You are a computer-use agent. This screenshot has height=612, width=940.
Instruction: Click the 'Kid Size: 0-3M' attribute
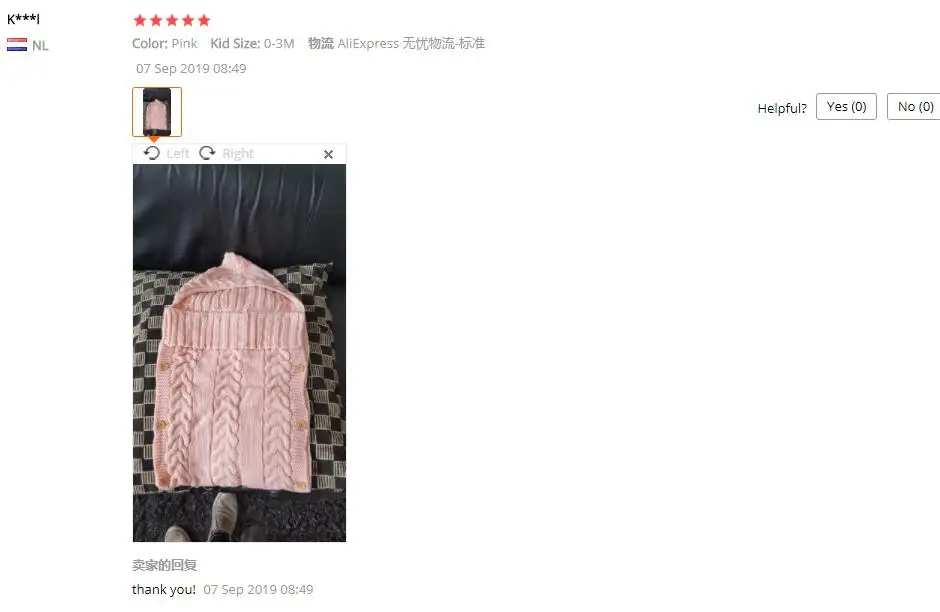coord(252,44)
